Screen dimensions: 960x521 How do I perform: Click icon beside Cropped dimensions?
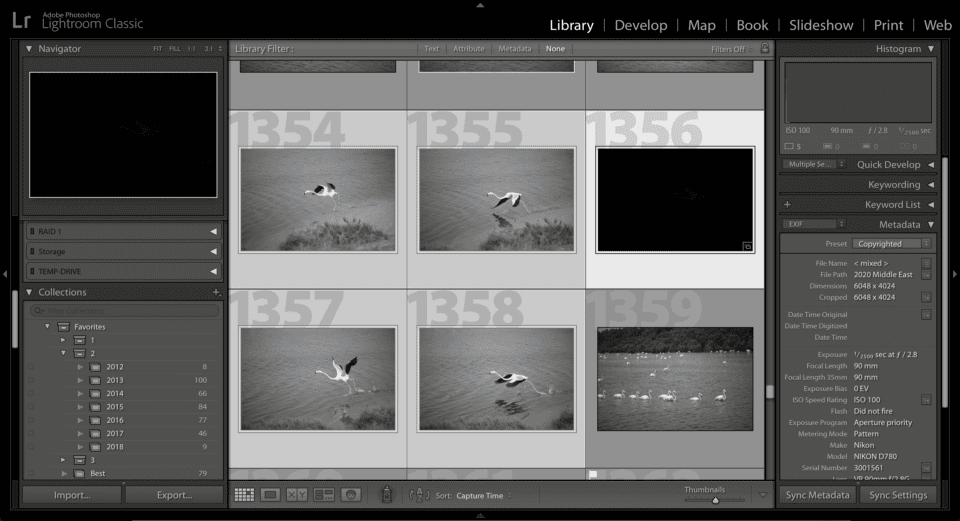926,298
